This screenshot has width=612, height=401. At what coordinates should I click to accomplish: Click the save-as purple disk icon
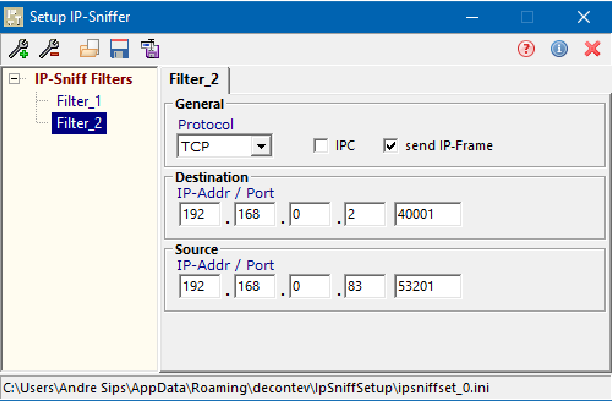click(x=150, y=49)
